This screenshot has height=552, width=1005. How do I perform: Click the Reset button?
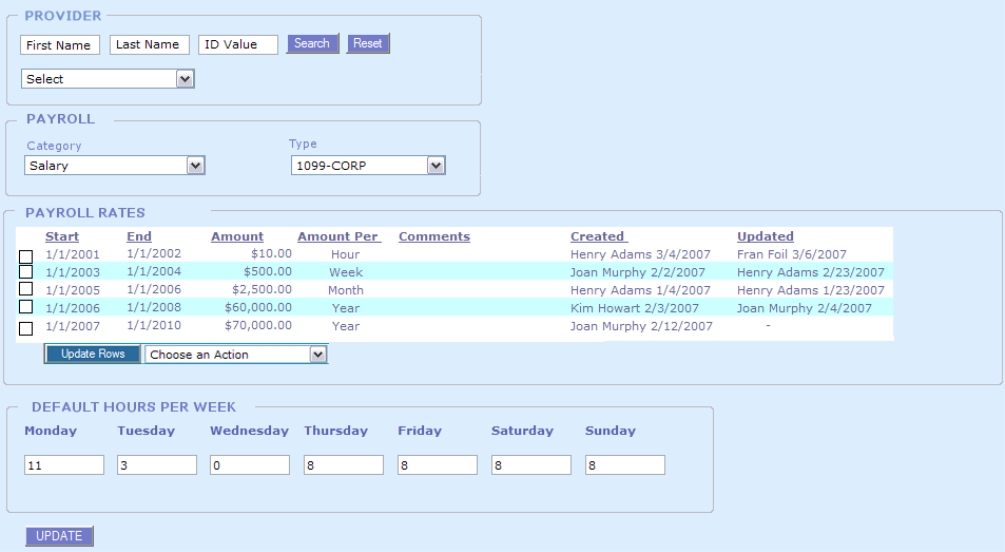(368, 44)
